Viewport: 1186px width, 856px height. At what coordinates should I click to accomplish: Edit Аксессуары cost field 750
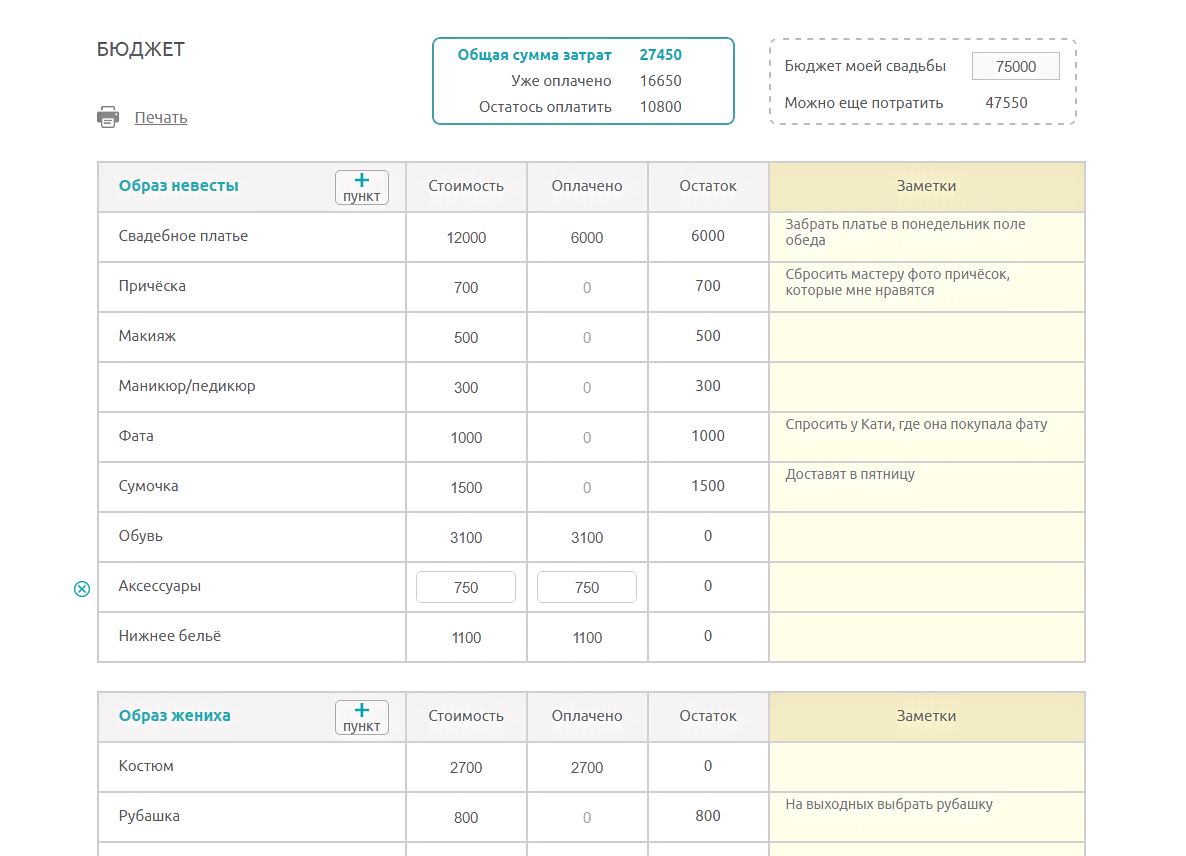coord(466,588)
